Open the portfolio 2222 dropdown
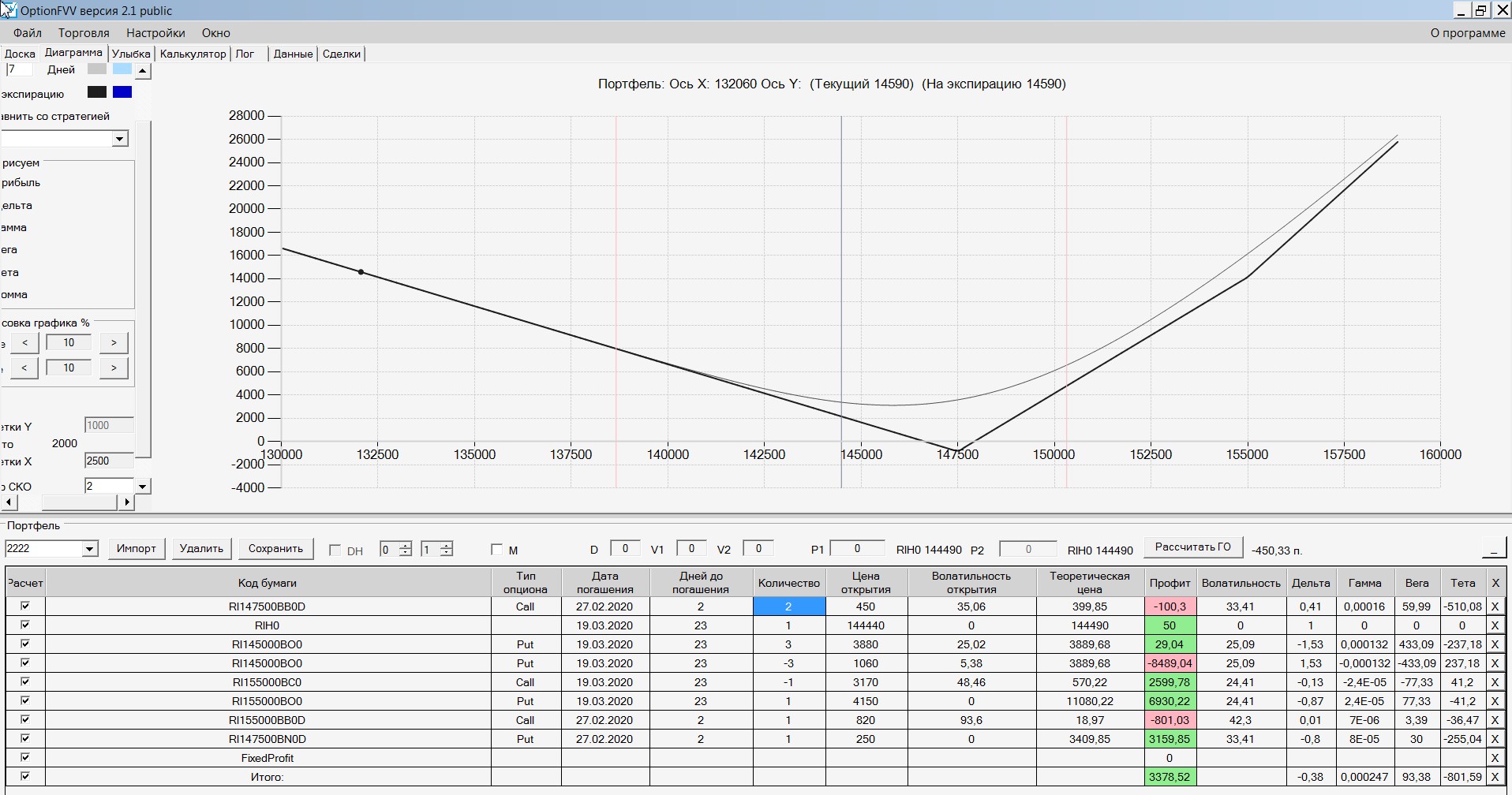Viewport: 1512px width, 795px height. point(90,549)
